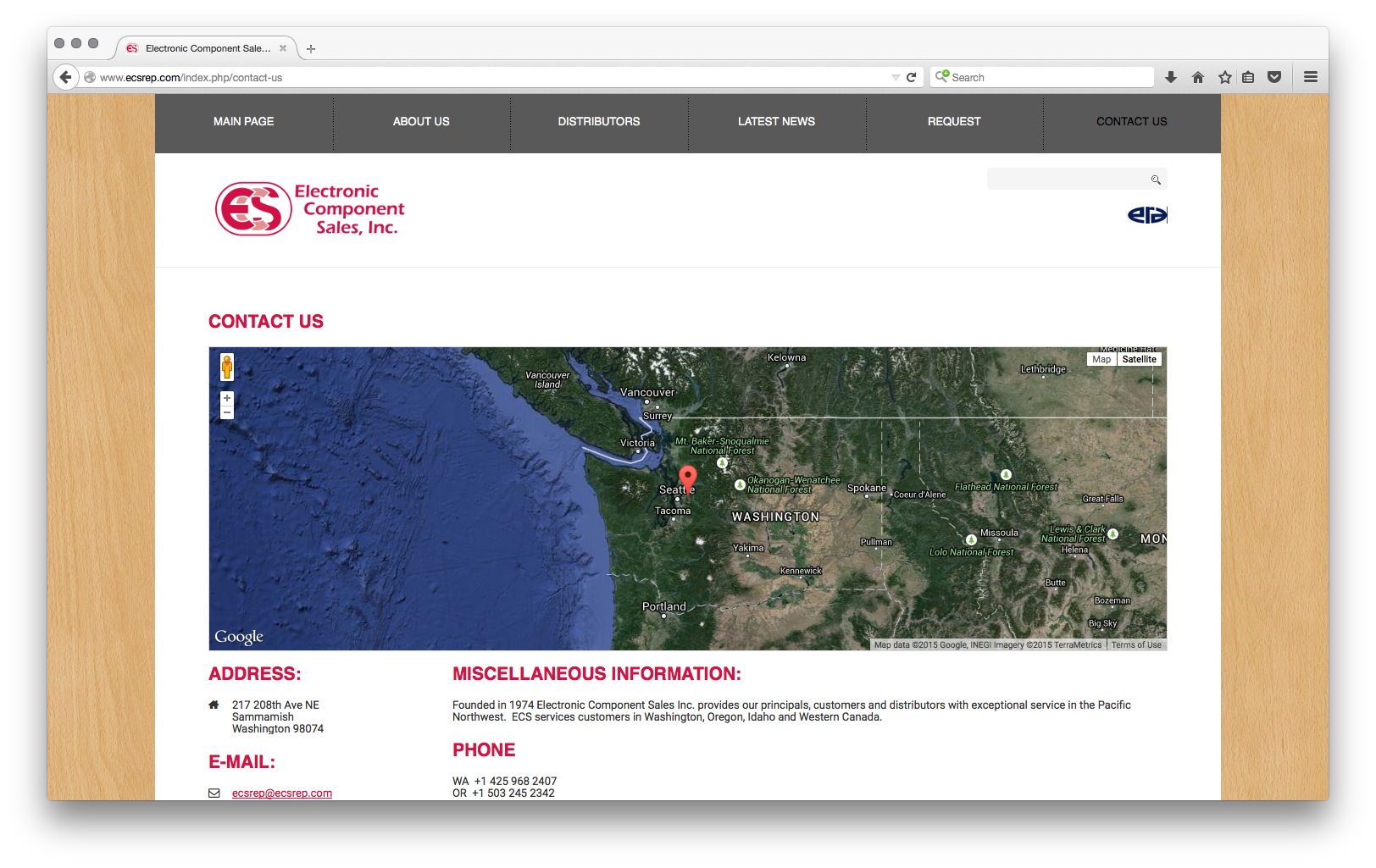Click the Spokane label on the map
This screenshot has width=1376, height=868.
click(x=867, y=488)
